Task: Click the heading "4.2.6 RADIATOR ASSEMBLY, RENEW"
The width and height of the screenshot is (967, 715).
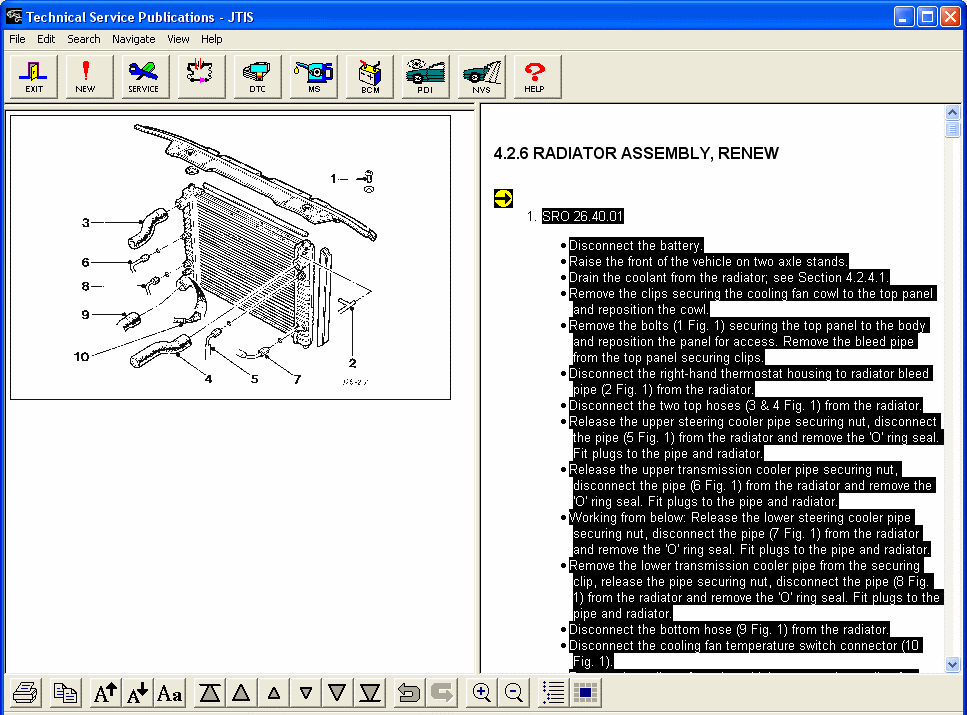Action: tap(636, 154)
